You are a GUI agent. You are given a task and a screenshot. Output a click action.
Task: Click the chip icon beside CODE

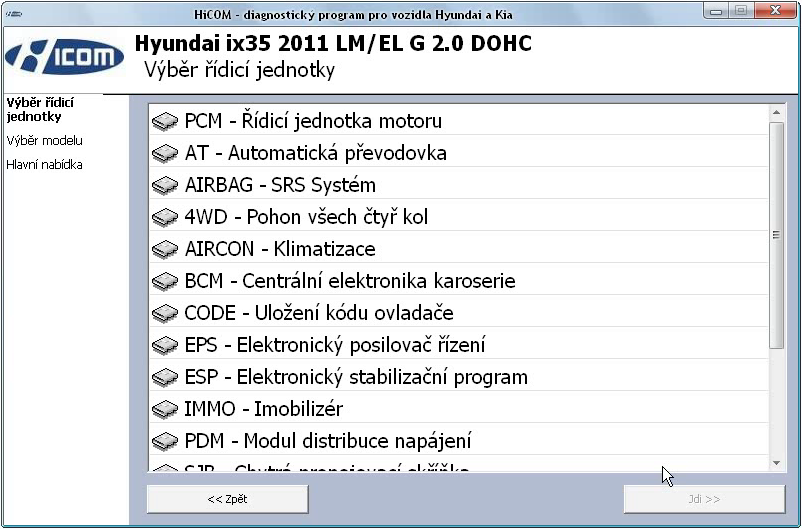165,314
